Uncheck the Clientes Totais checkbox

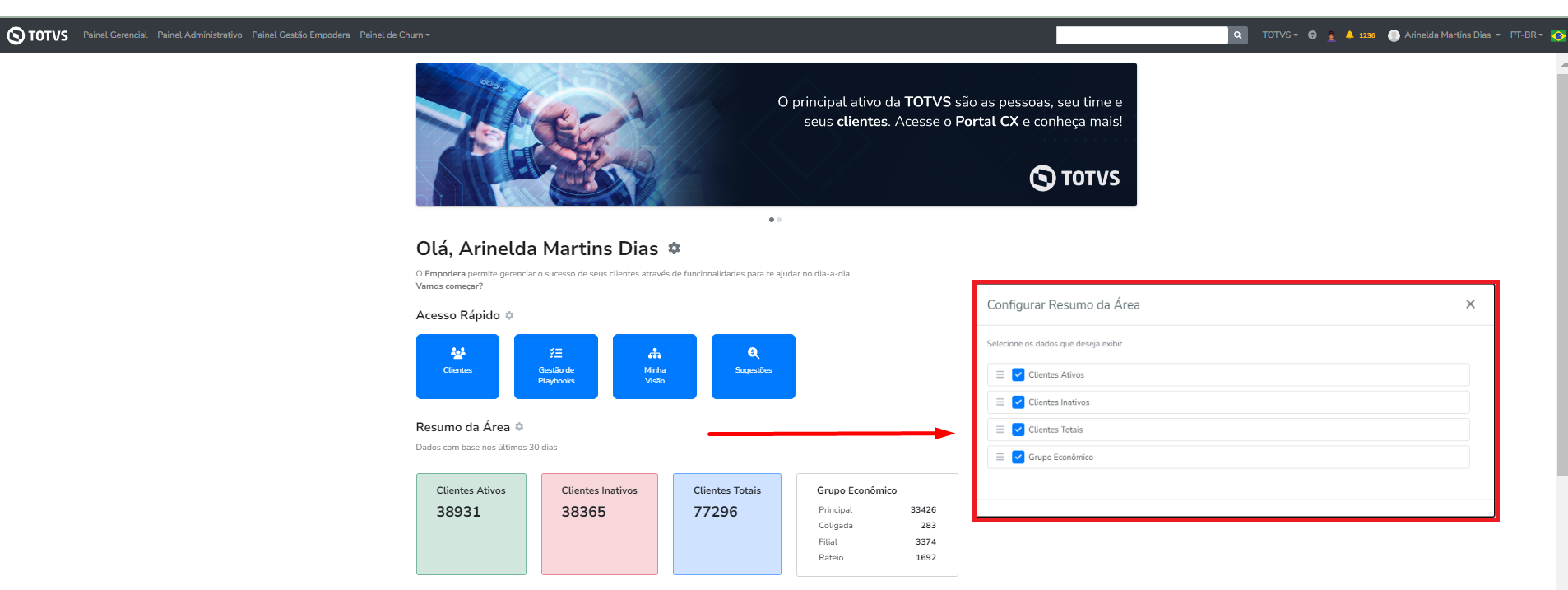(1018, 430)
